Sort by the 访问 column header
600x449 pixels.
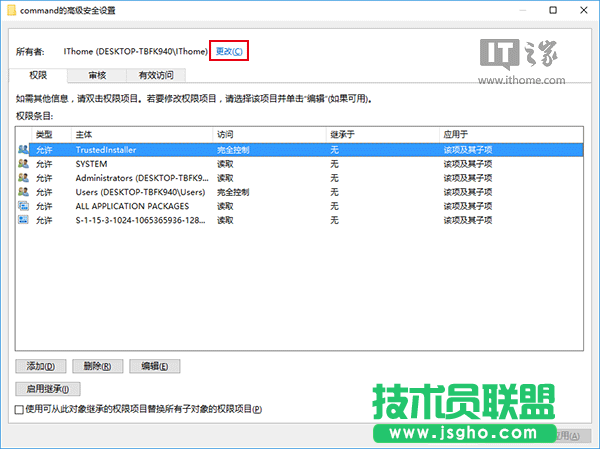coord(269,134)
